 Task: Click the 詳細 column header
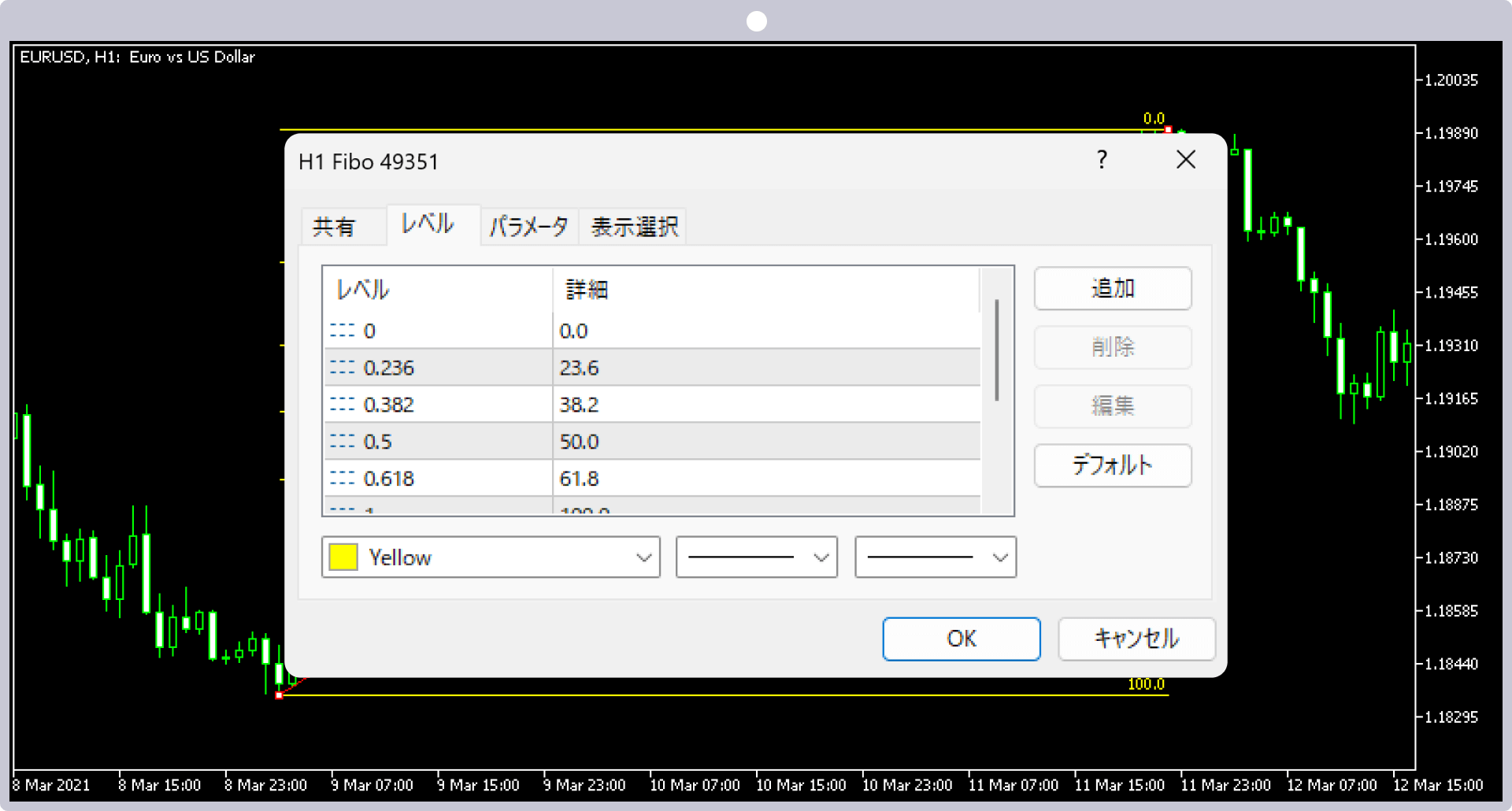click(x=766, y=290)
